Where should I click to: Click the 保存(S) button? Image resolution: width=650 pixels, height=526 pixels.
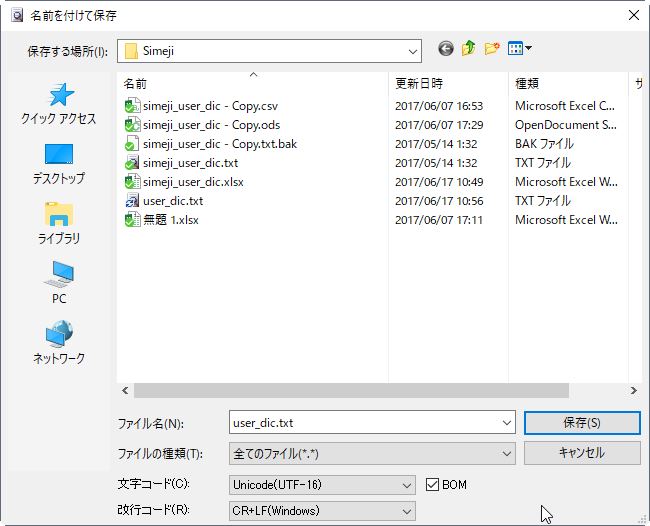tap(582, 423)
